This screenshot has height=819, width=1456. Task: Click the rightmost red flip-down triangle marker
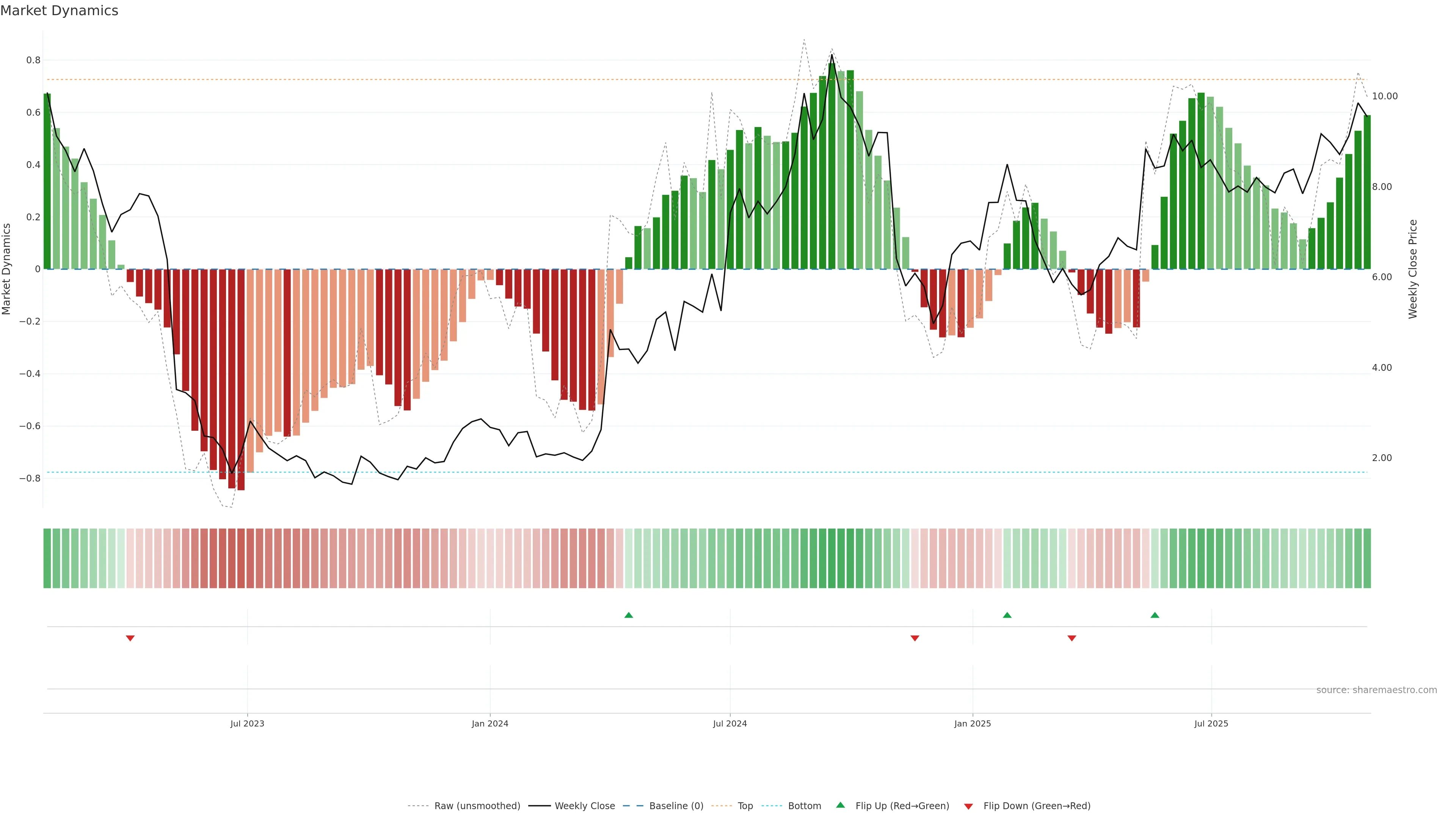[1072, 638]
